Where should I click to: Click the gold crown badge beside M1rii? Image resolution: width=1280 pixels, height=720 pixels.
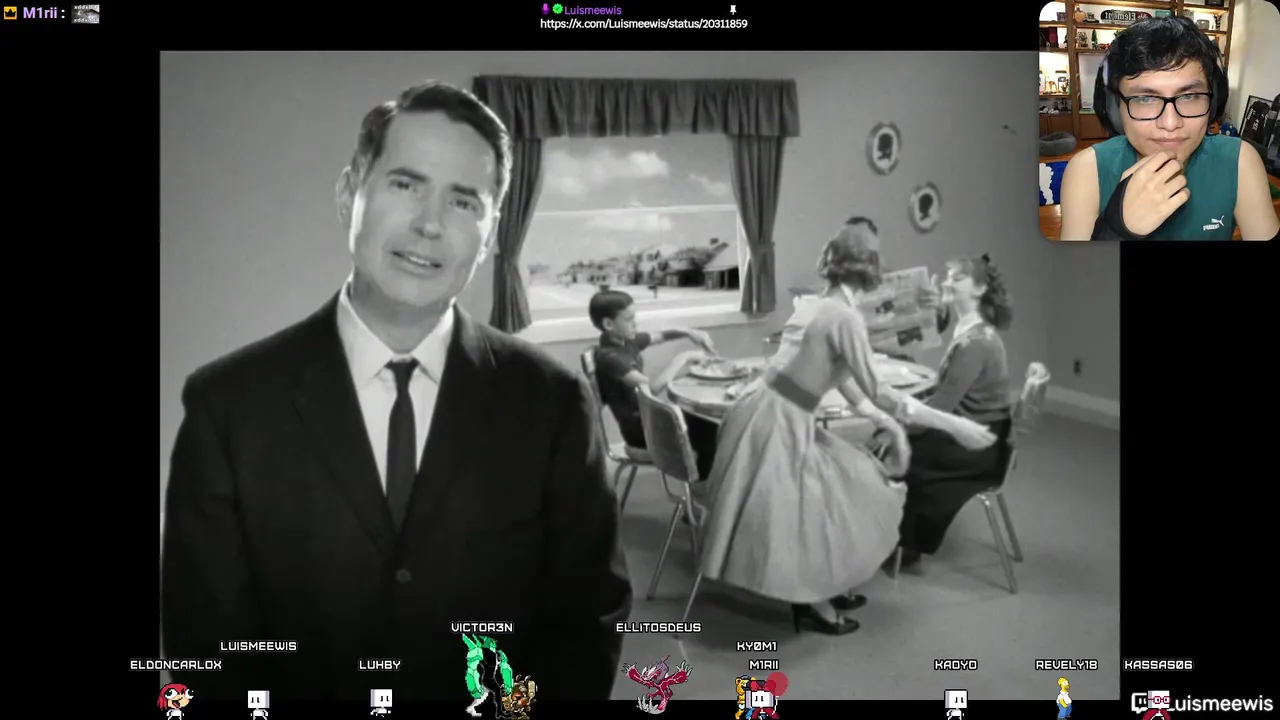(10, 13)
